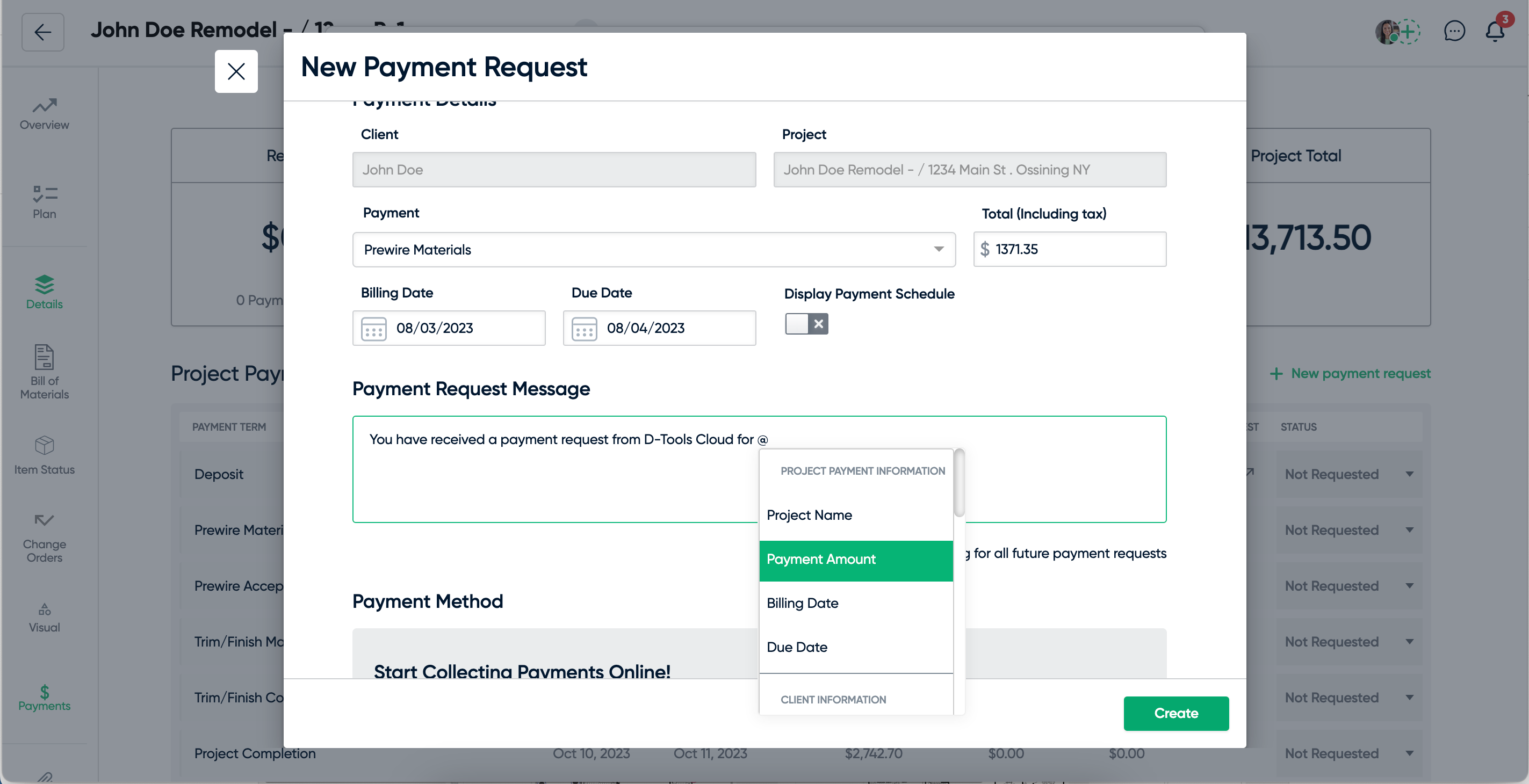Click the Create button
Viewport: 1529px width, 784px height.
[1176, 713]
